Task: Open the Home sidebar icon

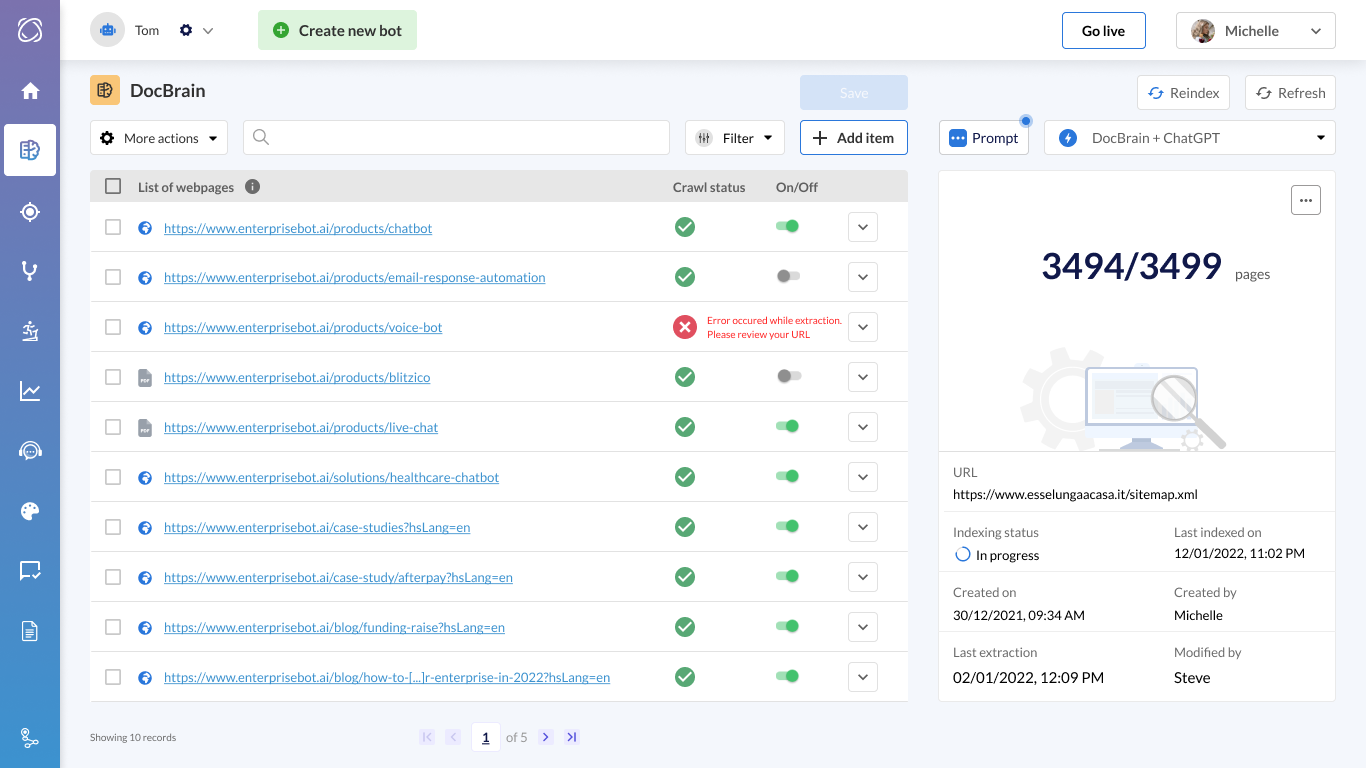Action: [x=29, y=89]
